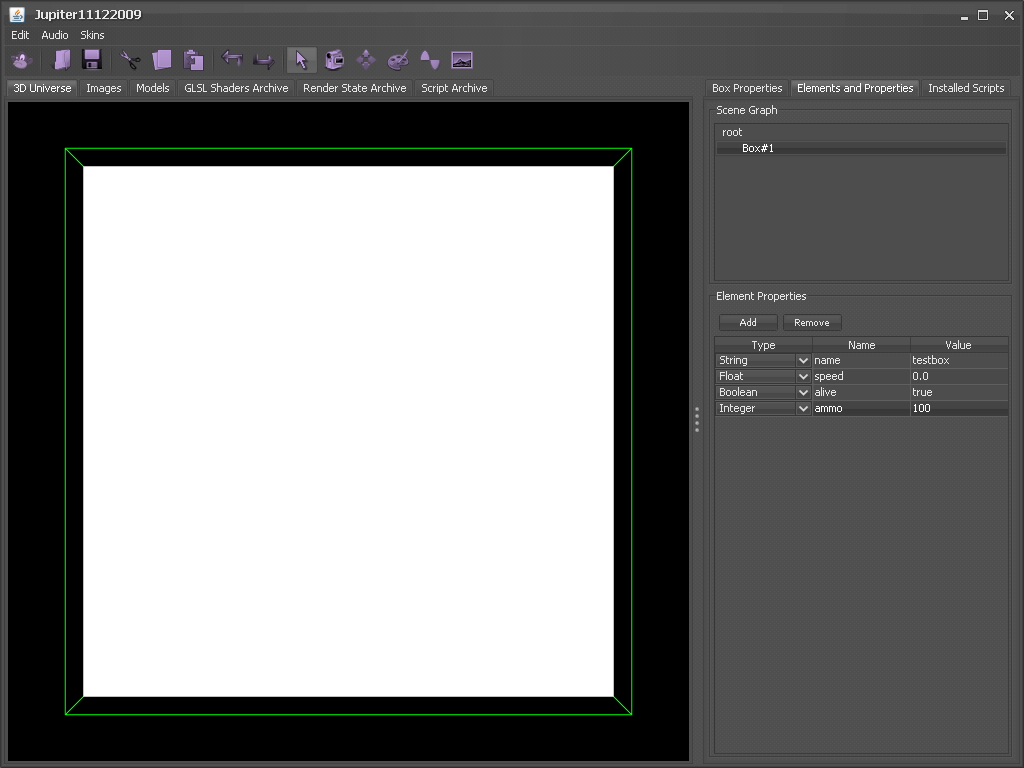The image size is (1024, 768).
Task: Click the Cut scissors icon
Action: 129,60
